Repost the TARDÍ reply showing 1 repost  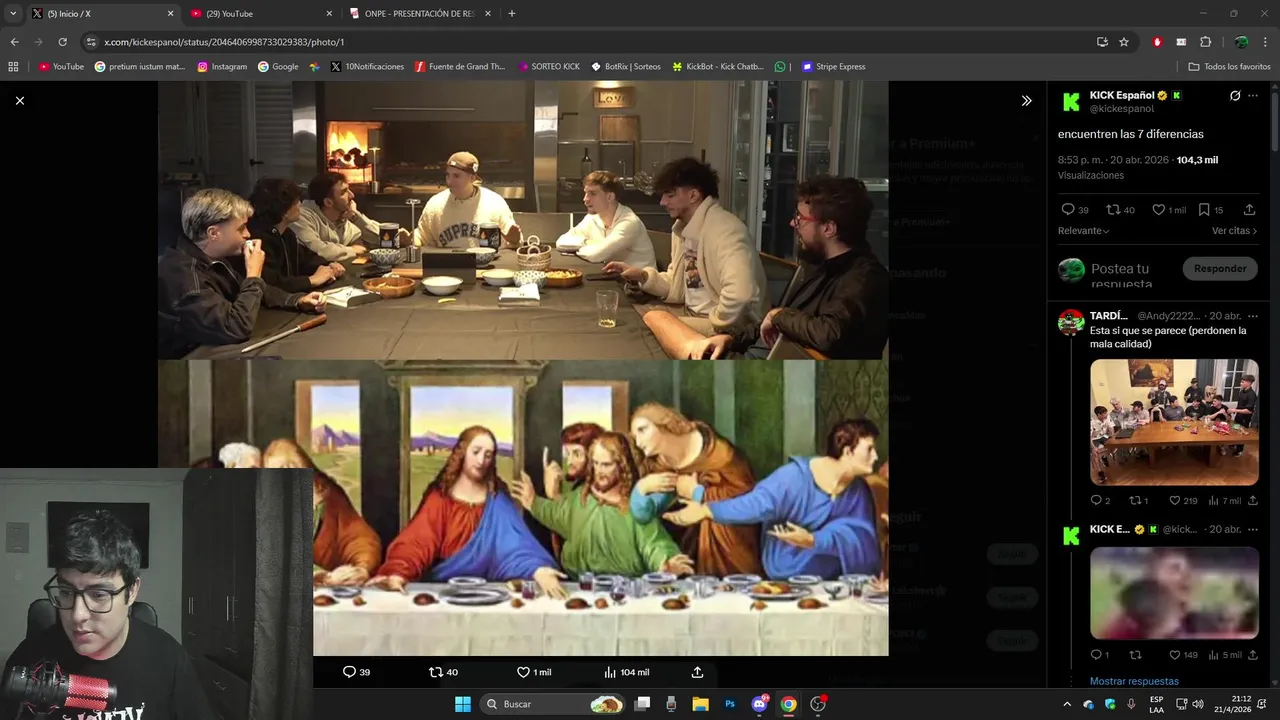pos(1135,500)
